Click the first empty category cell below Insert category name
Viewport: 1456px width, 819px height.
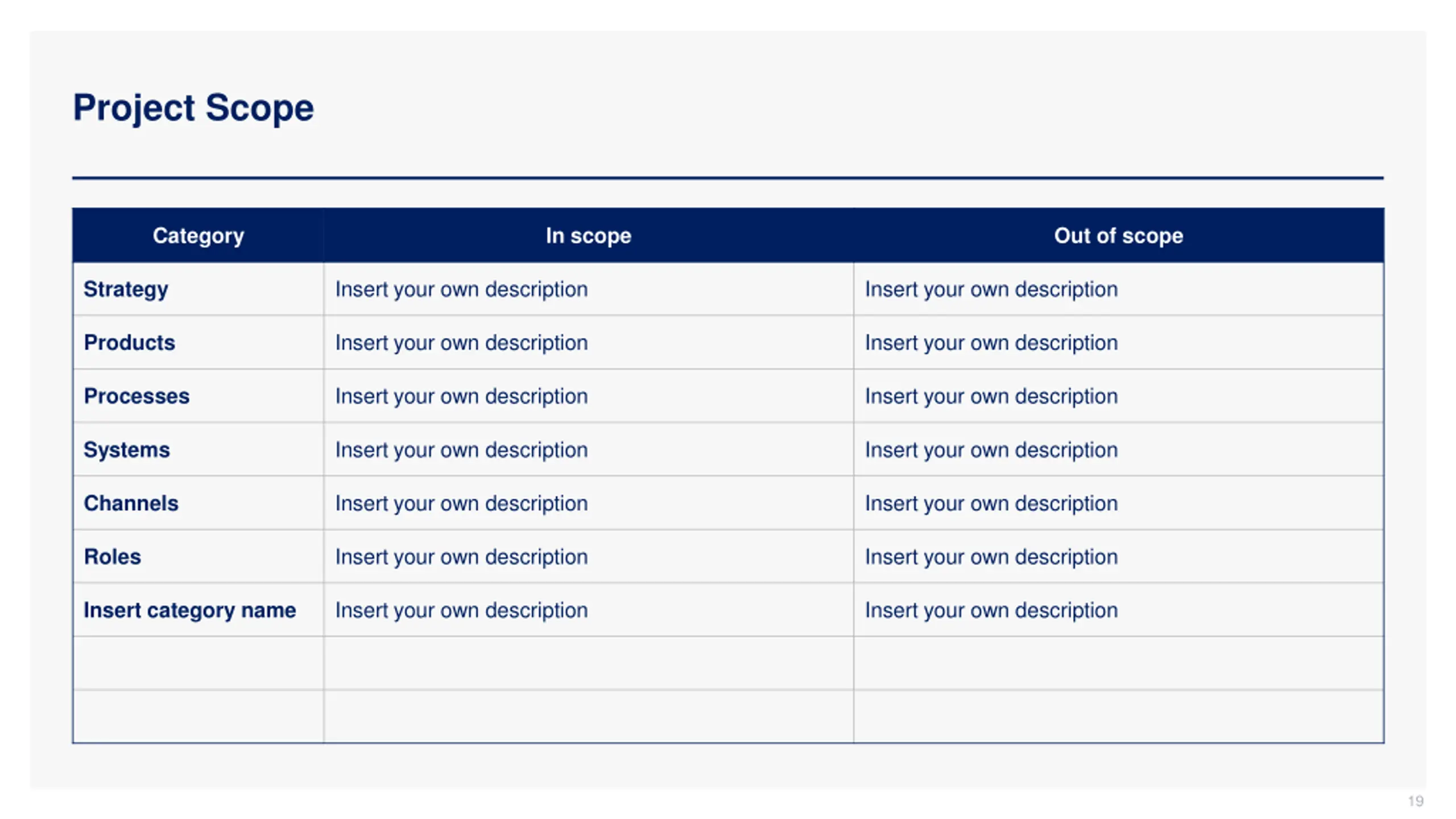click(x=198, y=663)
